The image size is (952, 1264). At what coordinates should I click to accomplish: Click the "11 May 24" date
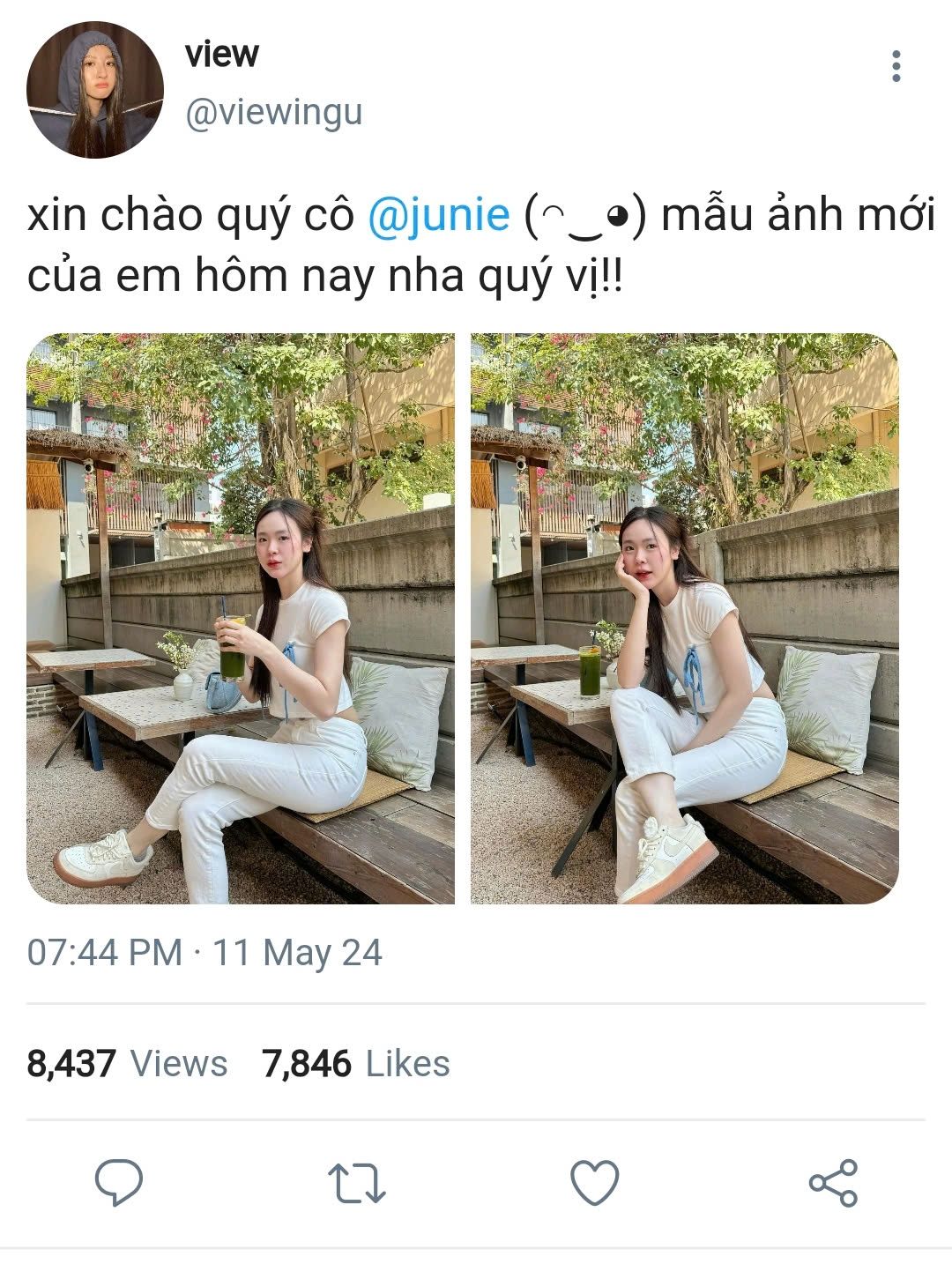[298, 953]
